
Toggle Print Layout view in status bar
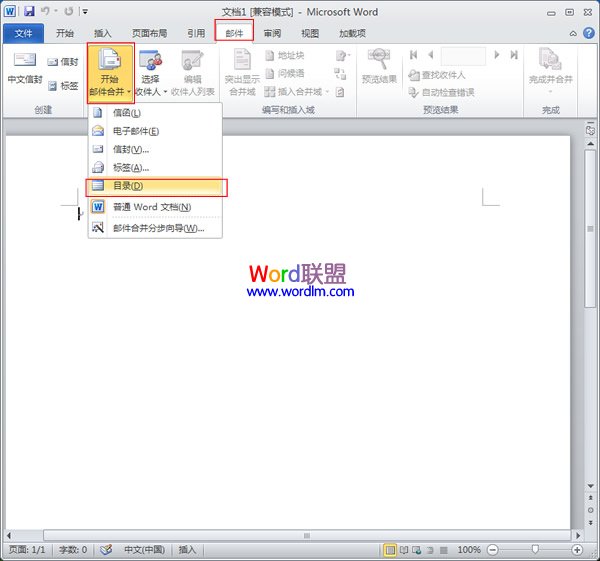click(390, 550)
